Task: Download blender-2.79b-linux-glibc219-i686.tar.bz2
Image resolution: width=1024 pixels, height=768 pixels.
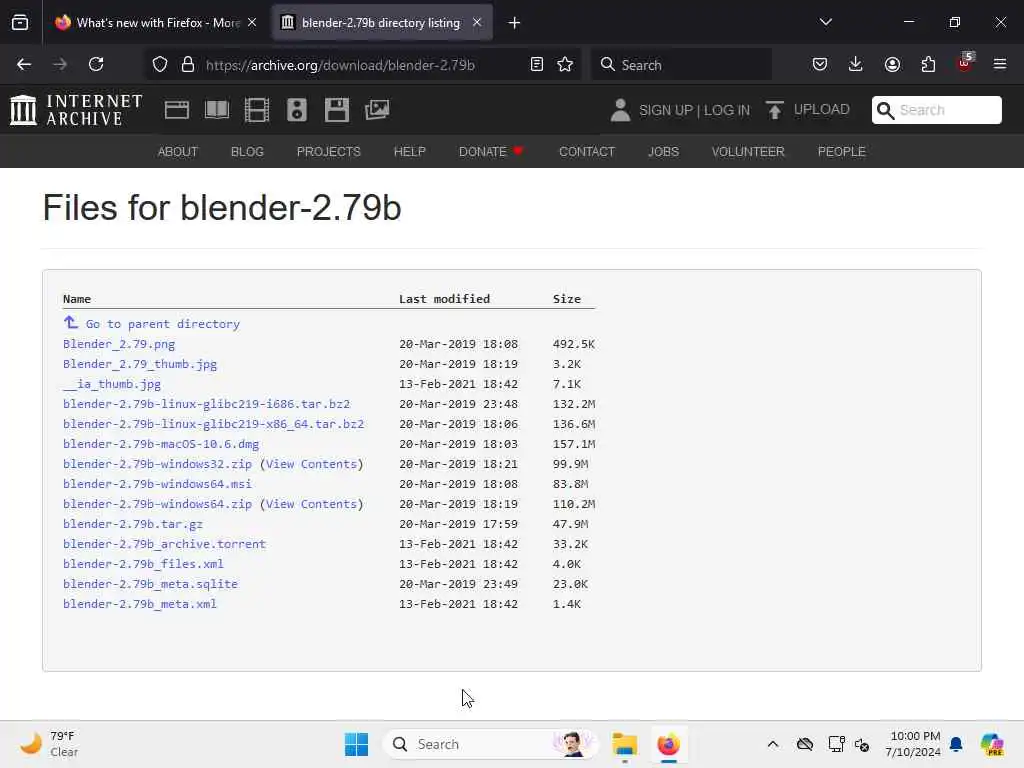Action: click(206, 404)
